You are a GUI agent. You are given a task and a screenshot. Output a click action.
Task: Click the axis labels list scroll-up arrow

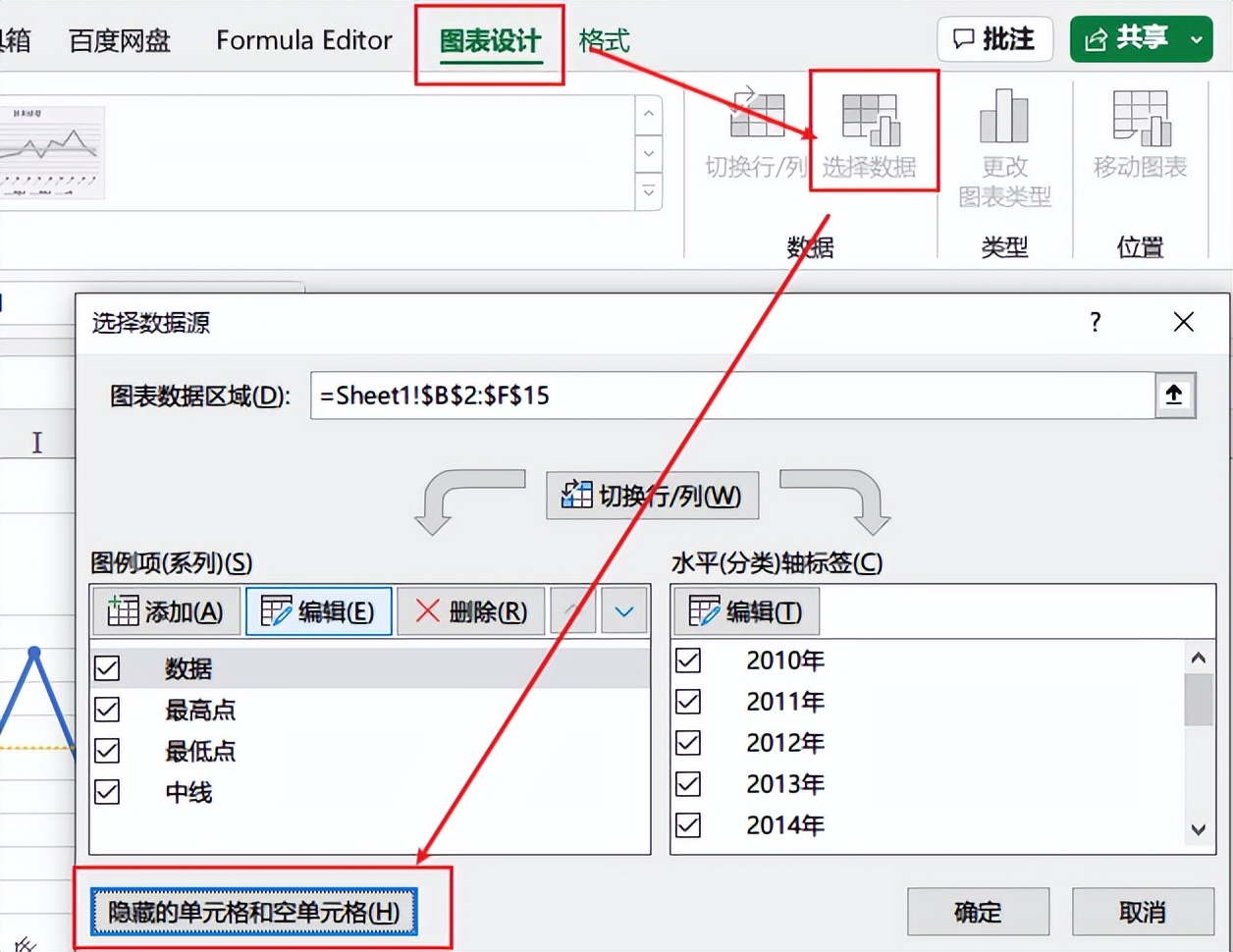(1198, 659)
